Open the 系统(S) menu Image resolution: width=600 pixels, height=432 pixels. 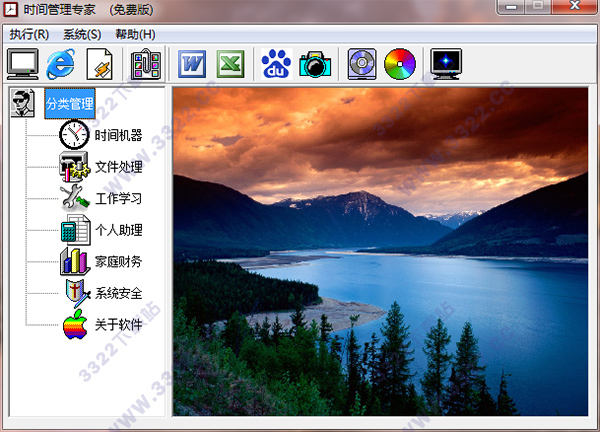(82, 34)
